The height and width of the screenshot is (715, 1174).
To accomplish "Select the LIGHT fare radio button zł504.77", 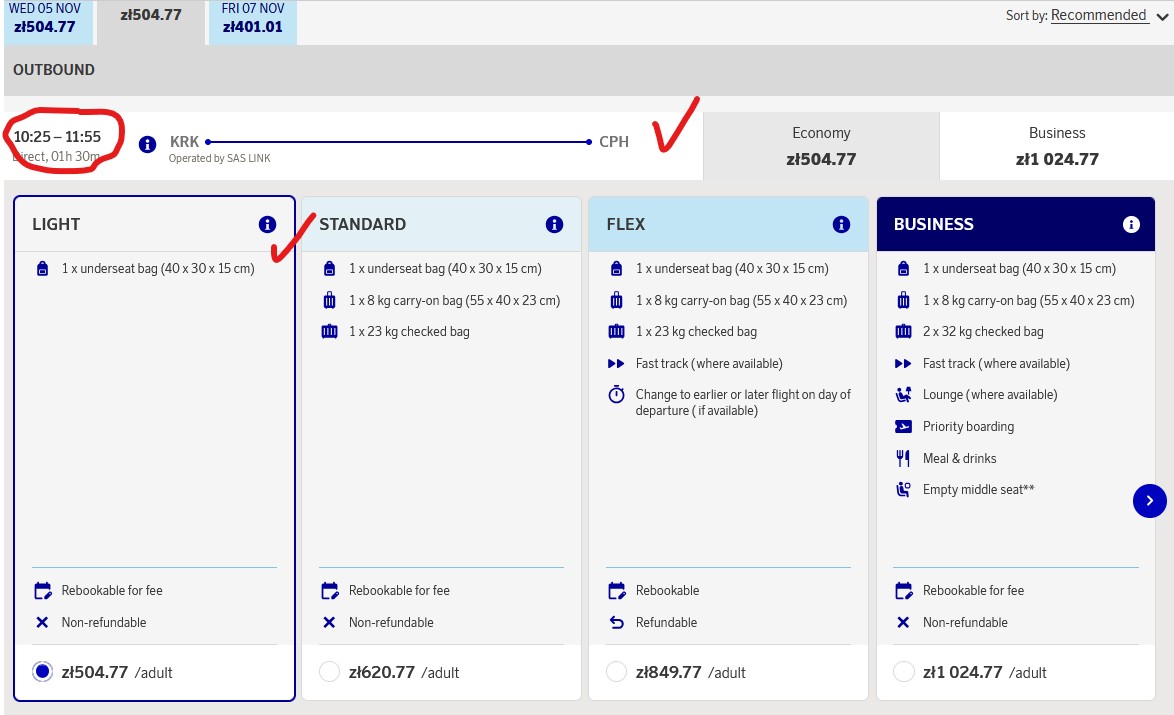I will click(x=43, y=672).
